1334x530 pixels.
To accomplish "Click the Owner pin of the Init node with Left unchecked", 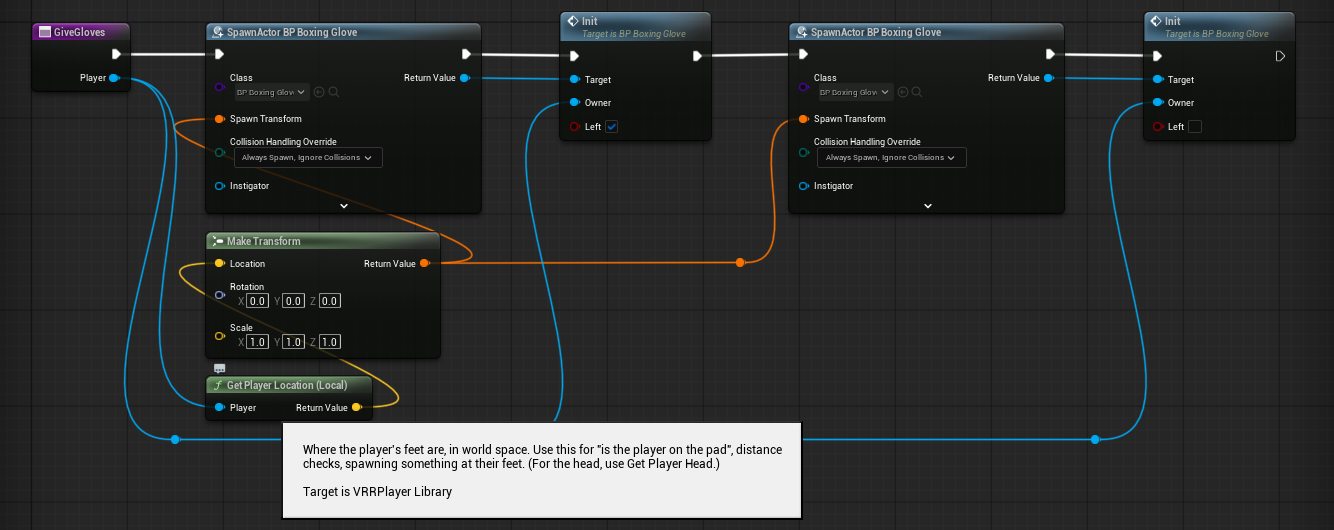I will pos(1158,103).
